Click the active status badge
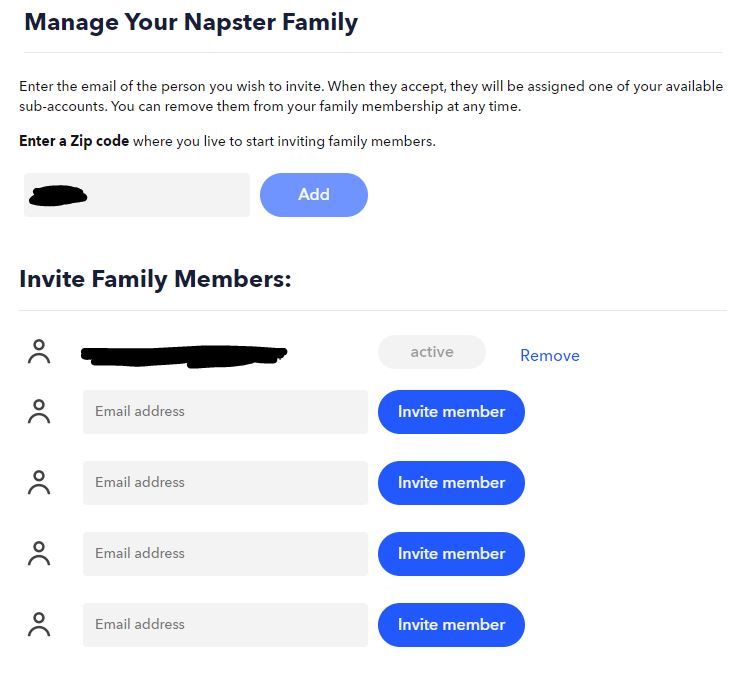Screen dimensions: 755x692 tap(431, 352)
